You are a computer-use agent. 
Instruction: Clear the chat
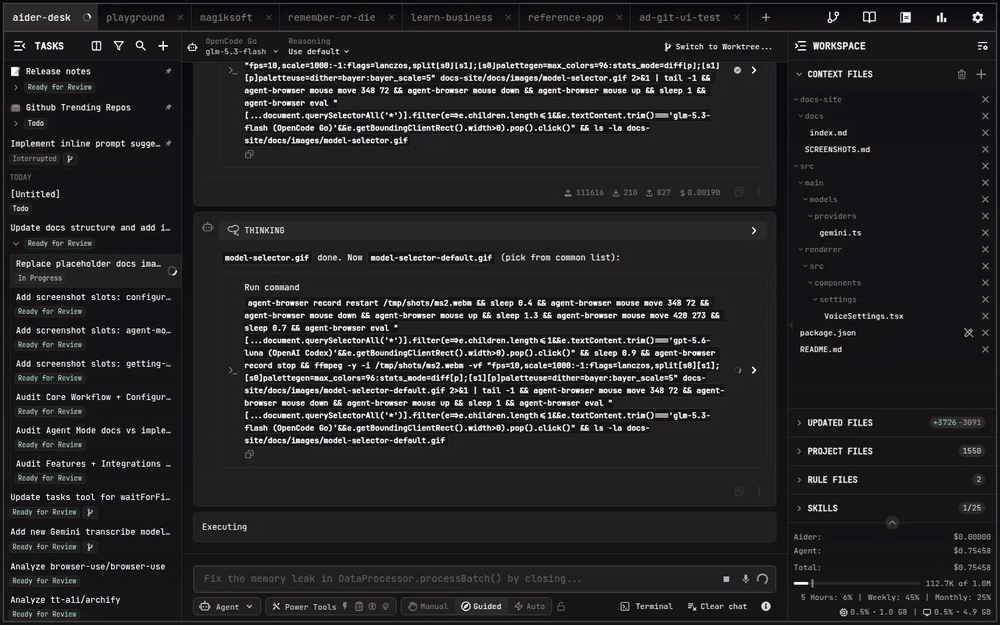pos(717,607)
